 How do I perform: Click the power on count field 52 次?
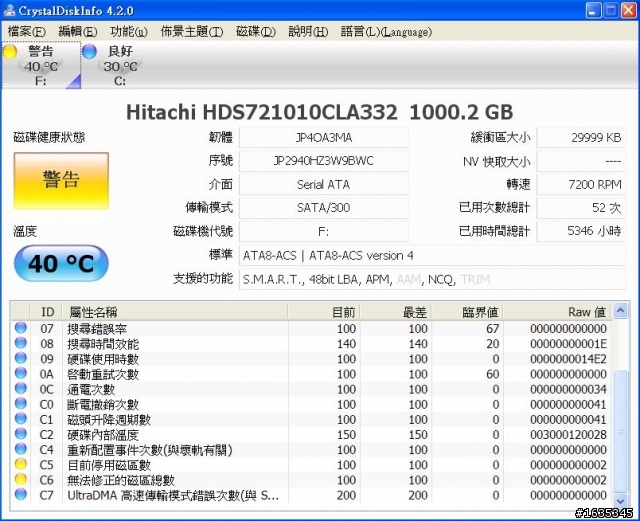pyautogui.click(x=581, y=208)
